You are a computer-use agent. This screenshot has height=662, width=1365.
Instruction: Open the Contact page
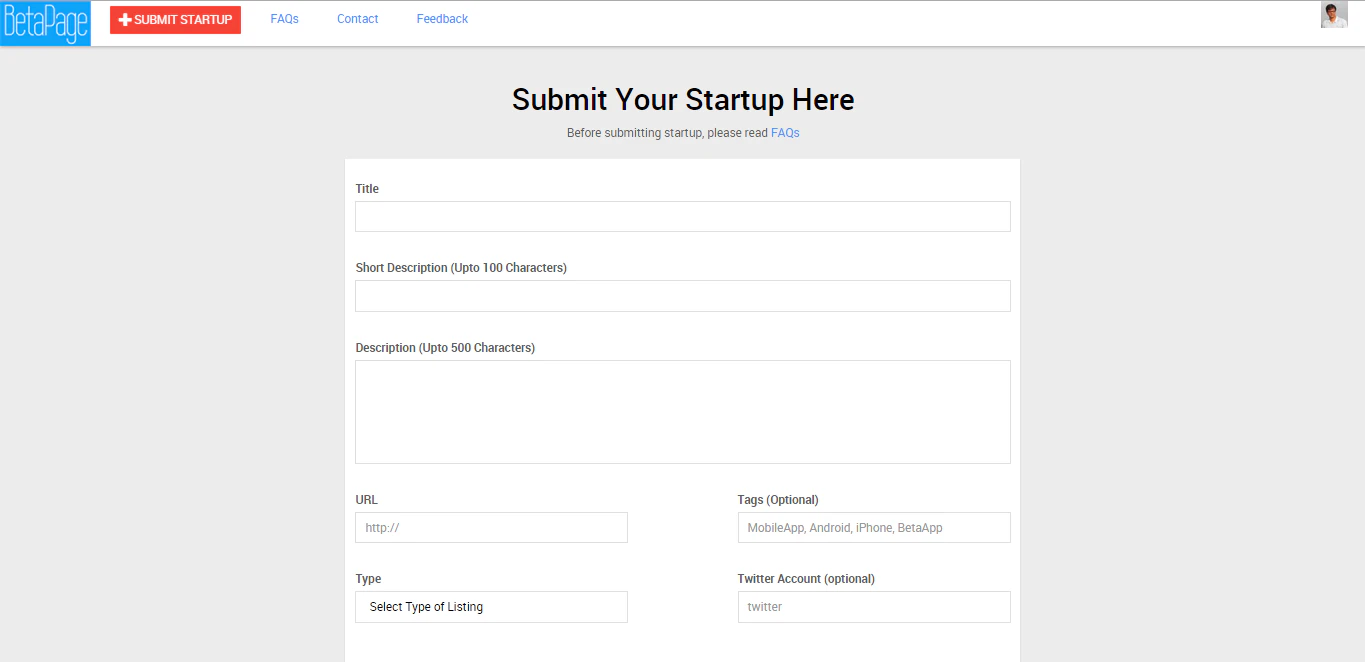pos(357,18)
